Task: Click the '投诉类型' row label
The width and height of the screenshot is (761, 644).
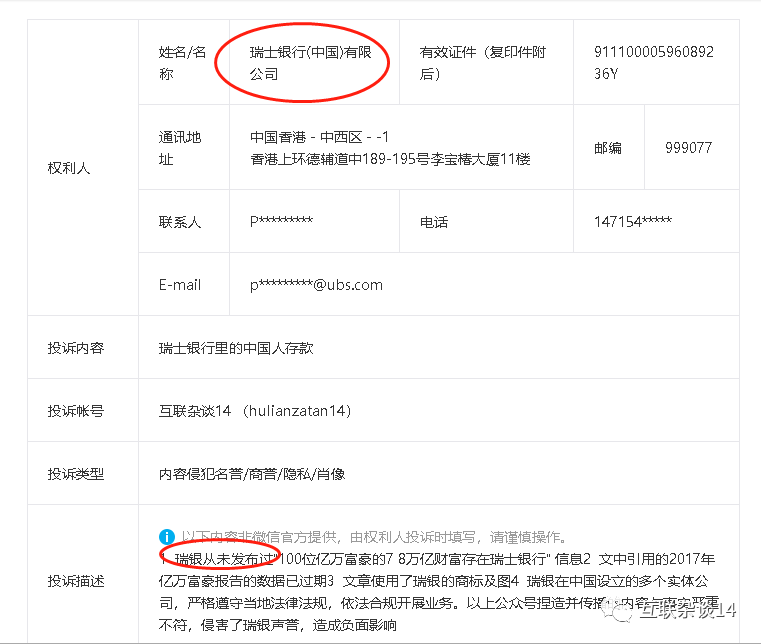Action: pos(76,474)
